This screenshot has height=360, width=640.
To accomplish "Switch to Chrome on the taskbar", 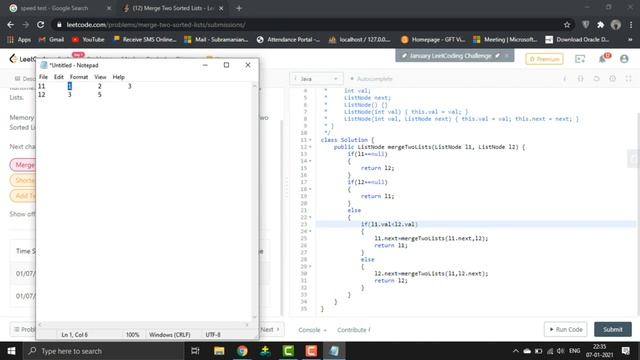I will [242, 351].
